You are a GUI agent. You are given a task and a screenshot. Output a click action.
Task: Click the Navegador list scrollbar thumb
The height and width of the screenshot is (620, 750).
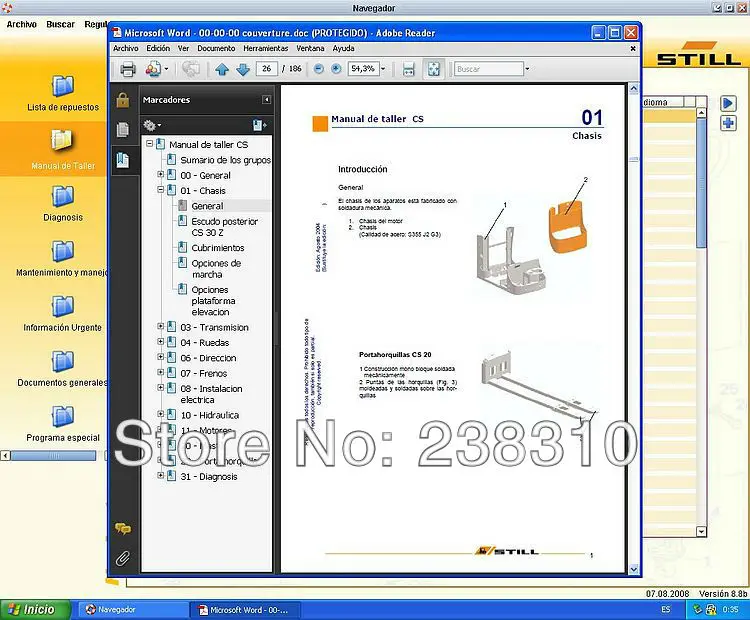pyautogui.click(x=701, y=183)
